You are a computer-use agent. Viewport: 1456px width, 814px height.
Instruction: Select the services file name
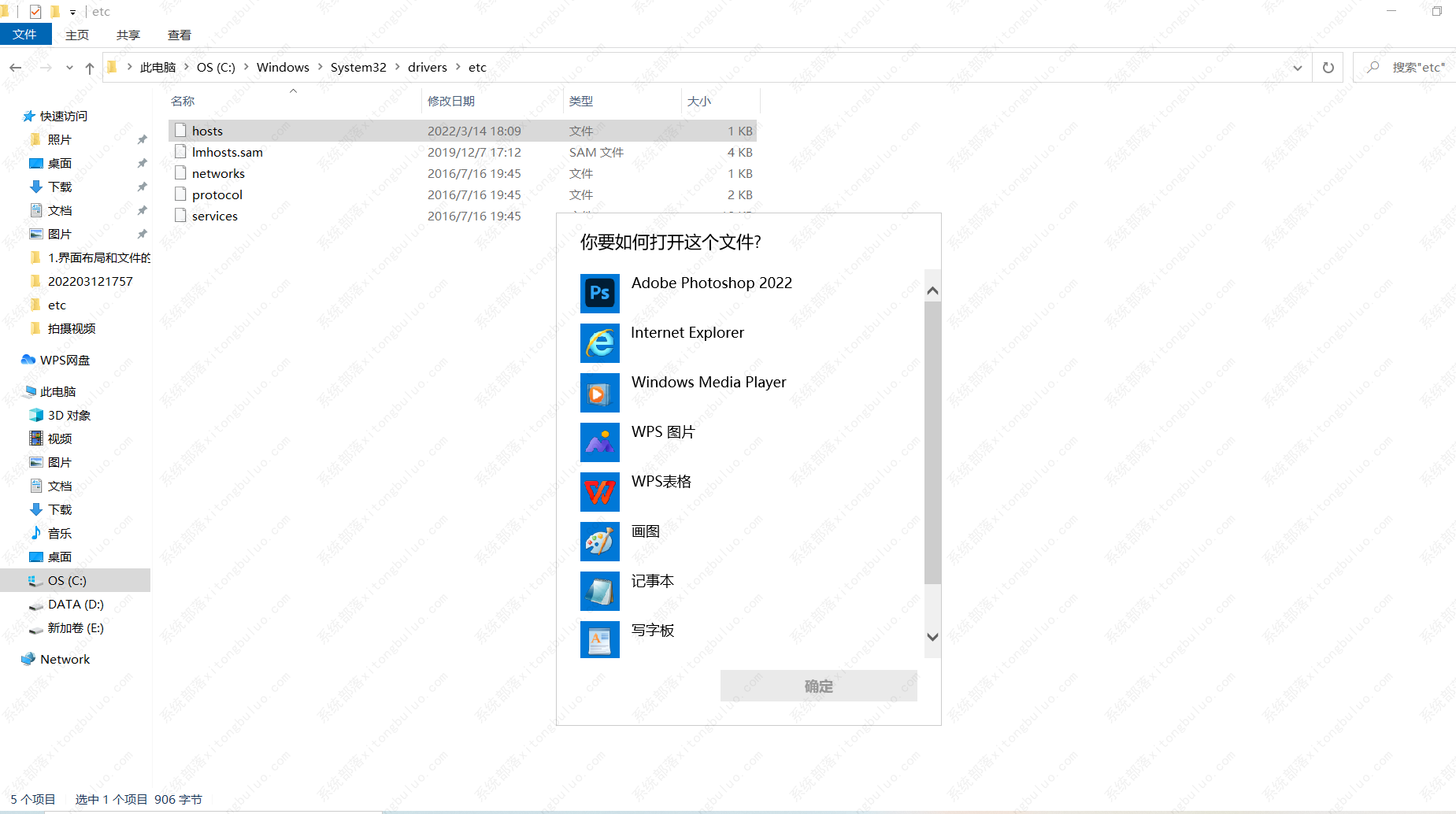[x=215, y=216]
